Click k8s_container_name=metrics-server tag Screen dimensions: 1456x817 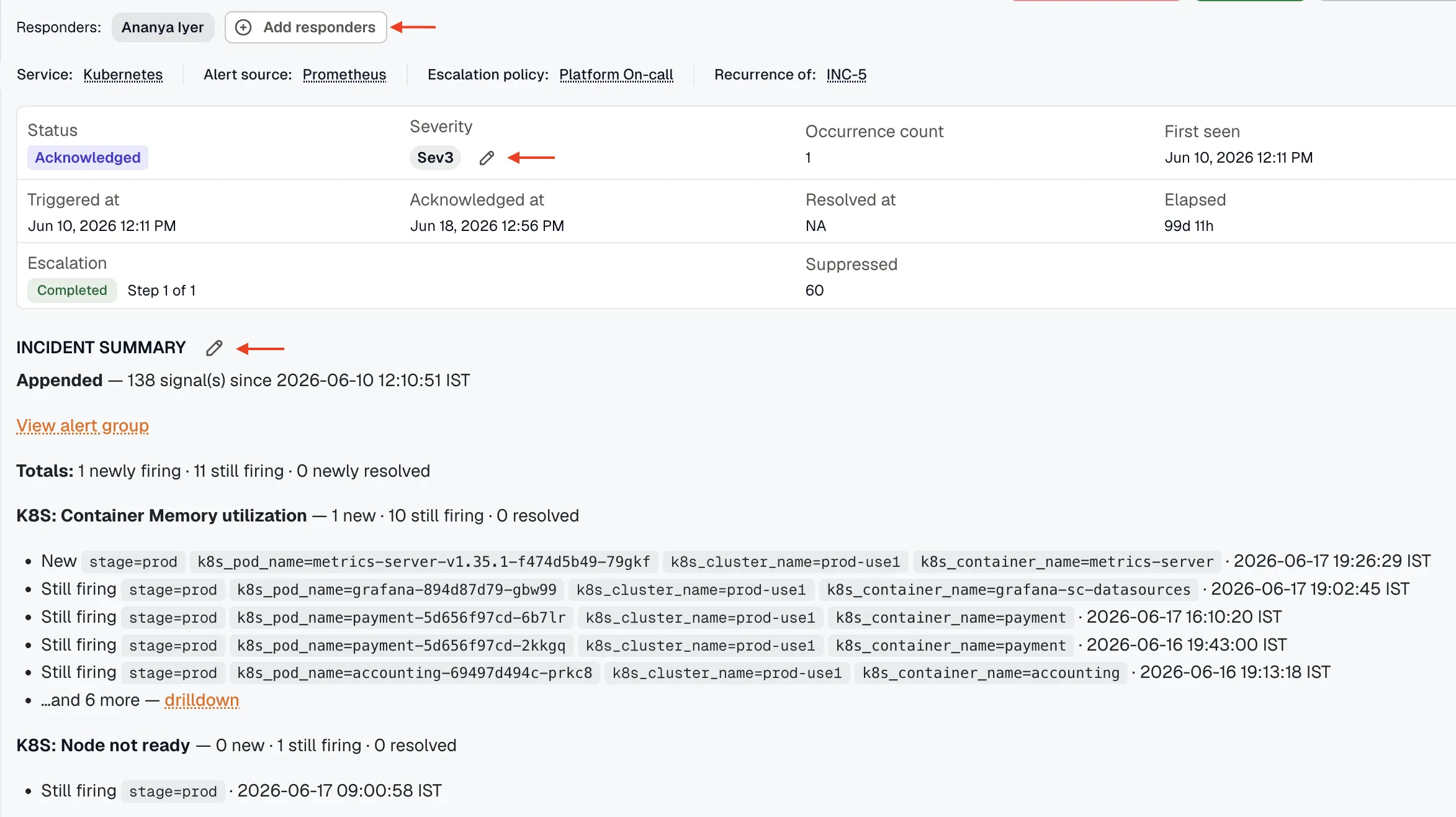[x=1067, y=562]
